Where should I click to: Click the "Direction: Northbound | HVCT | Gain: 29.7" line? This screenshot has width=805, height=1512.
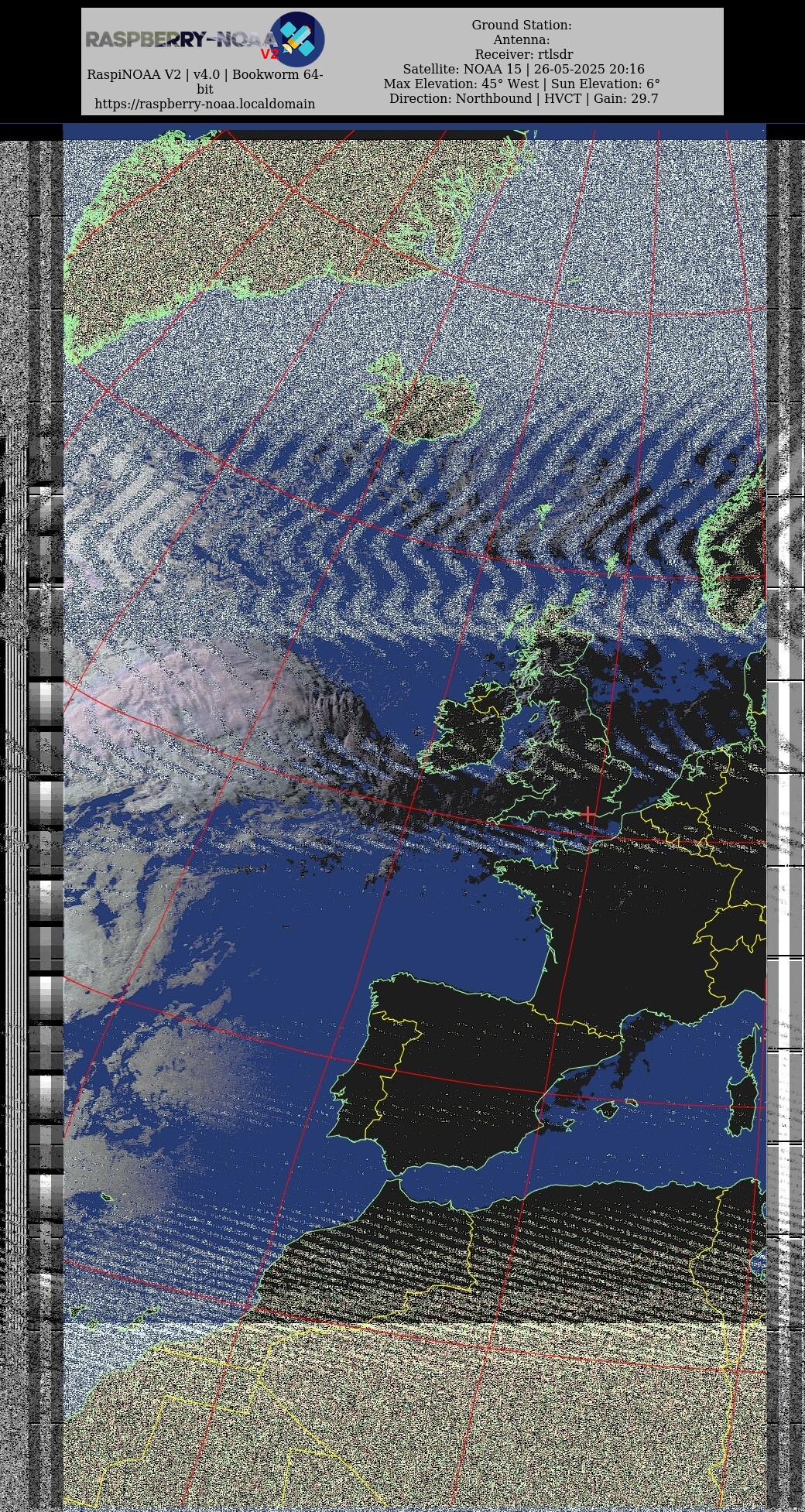tap(523, 98)
